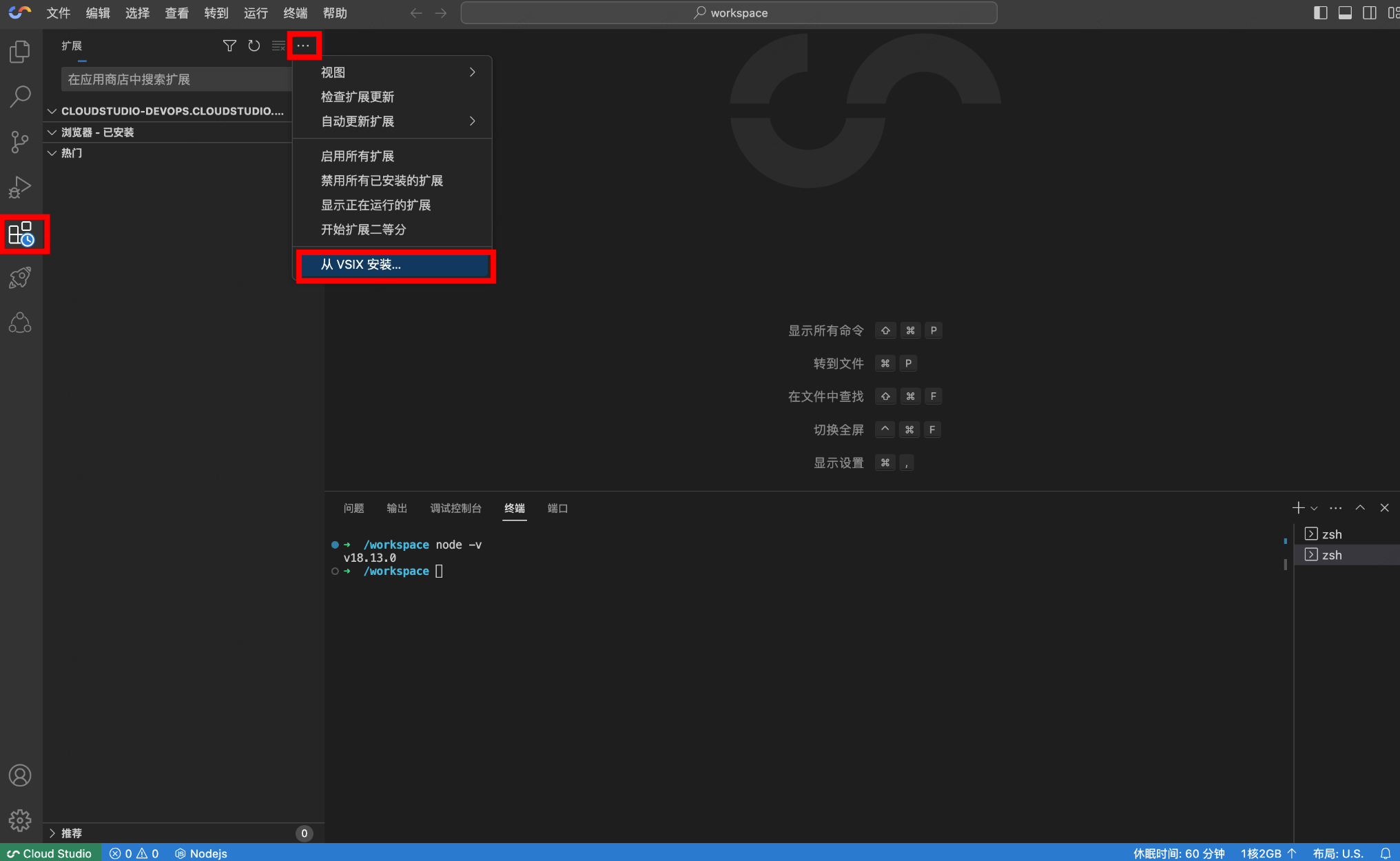Refresh the extensions list
The height and width of the screenshot is (861, 1400).
pyautogui.click(x=254, y=45)
